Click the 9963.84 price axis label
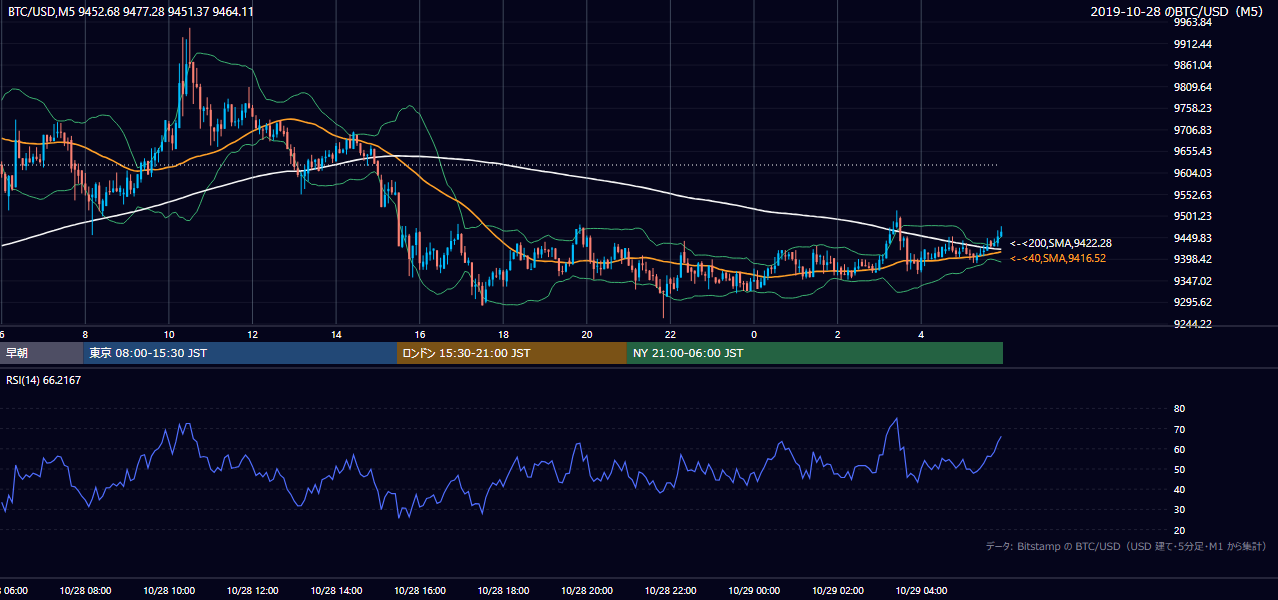 pyautogui.click(x=1193, y=22)
